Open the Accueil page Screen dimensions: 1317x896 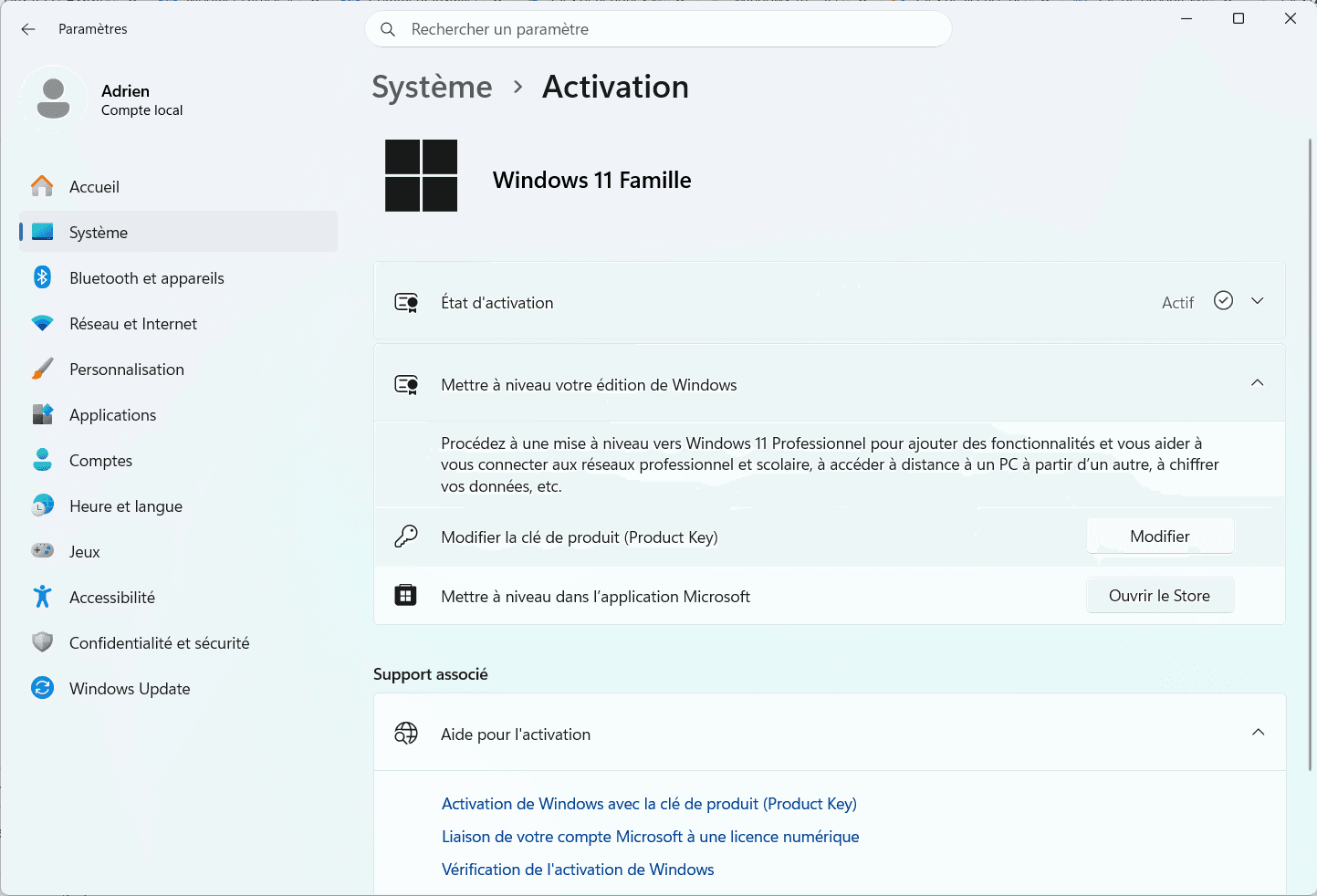point(178,186)
